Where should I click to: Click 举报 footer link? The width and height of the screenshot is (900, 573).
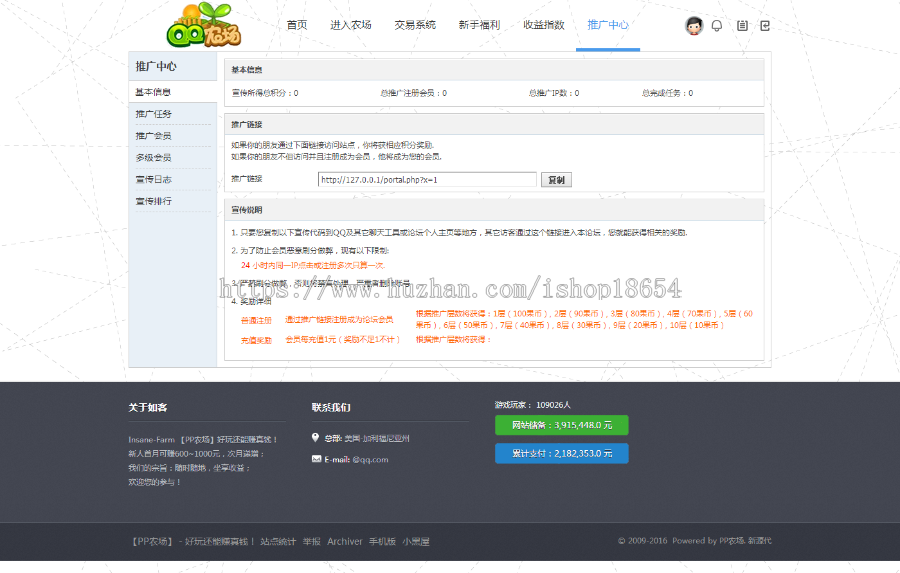tap(312, 541)
